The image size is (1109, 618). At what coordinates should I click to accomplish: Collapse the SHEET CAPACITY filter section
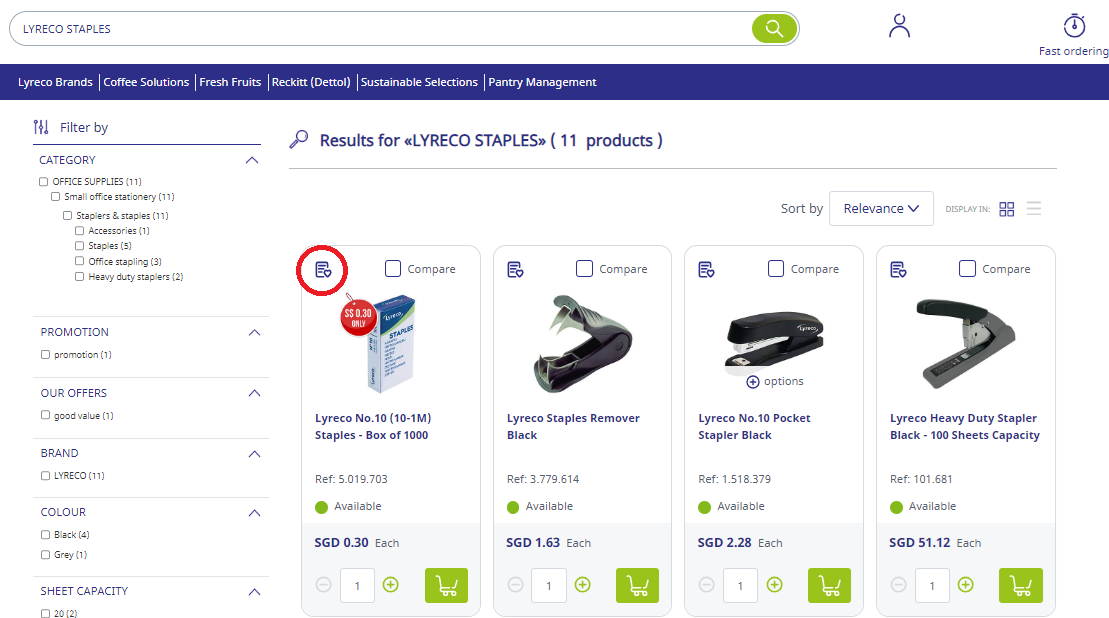[x=255, y=591]
